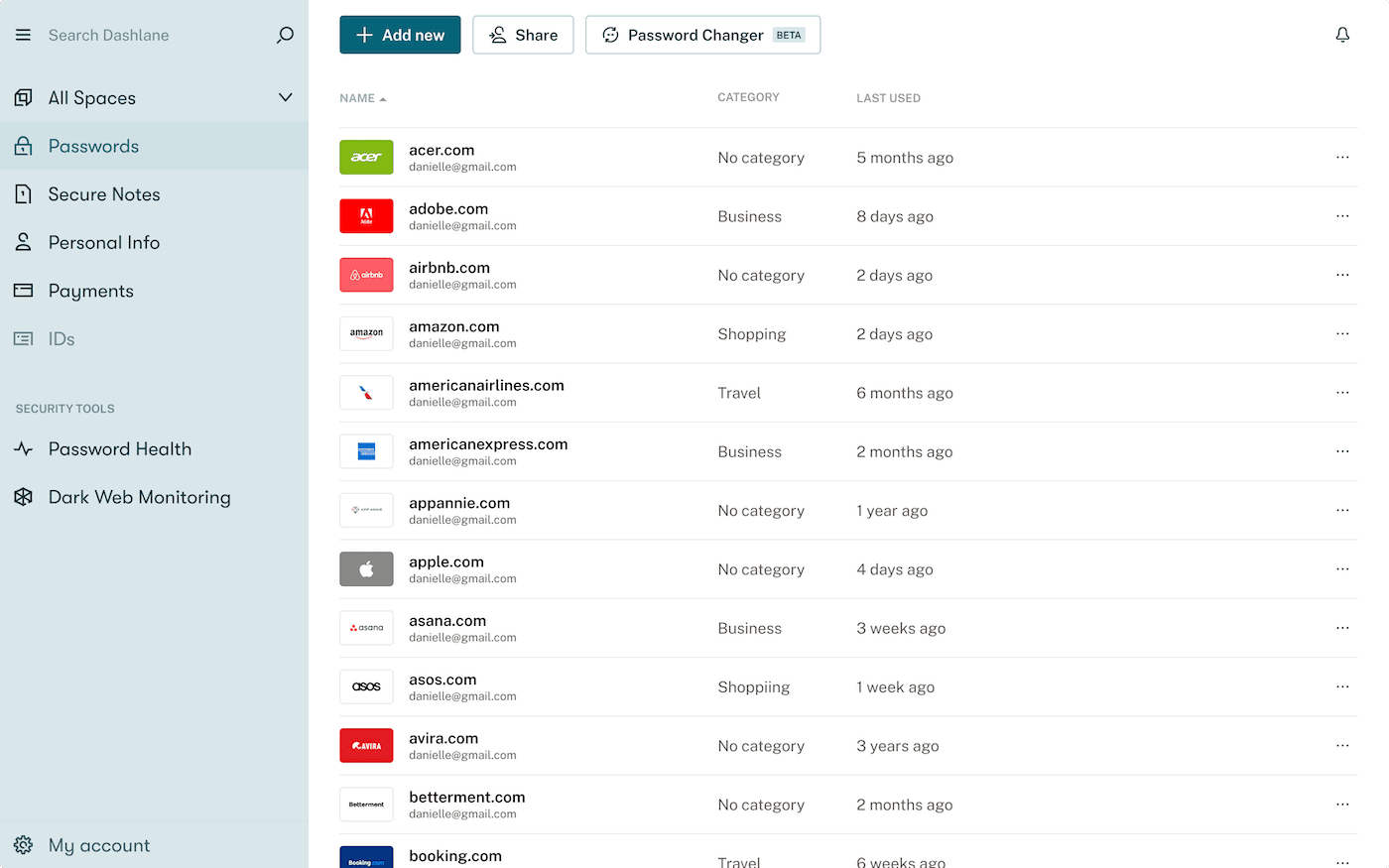1389x868 pixels.
Task: Open the options menu for adobe.com
Action: click(1342, 215)
